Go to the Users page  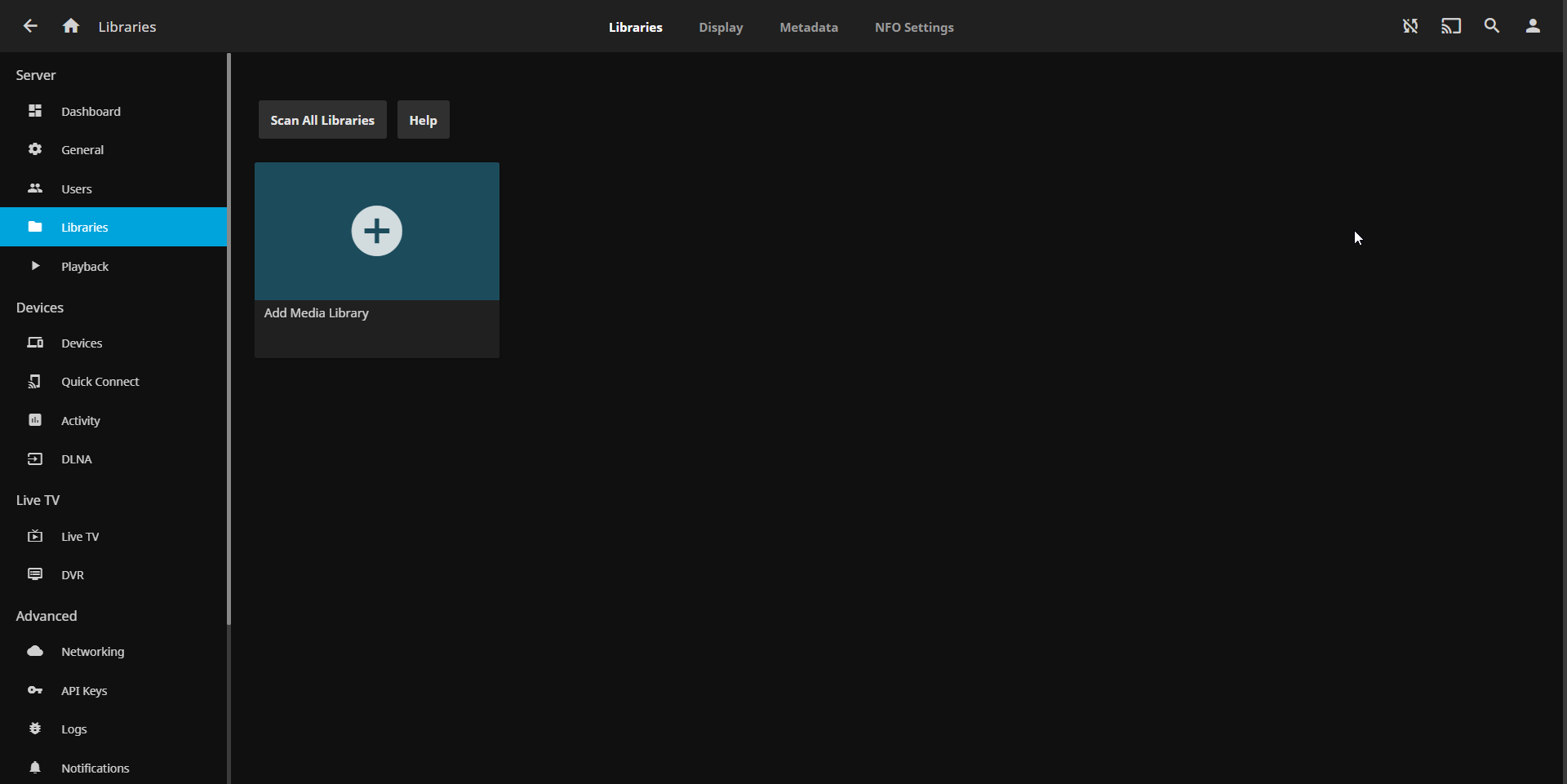pyautogui.click(x=113, y=188)
